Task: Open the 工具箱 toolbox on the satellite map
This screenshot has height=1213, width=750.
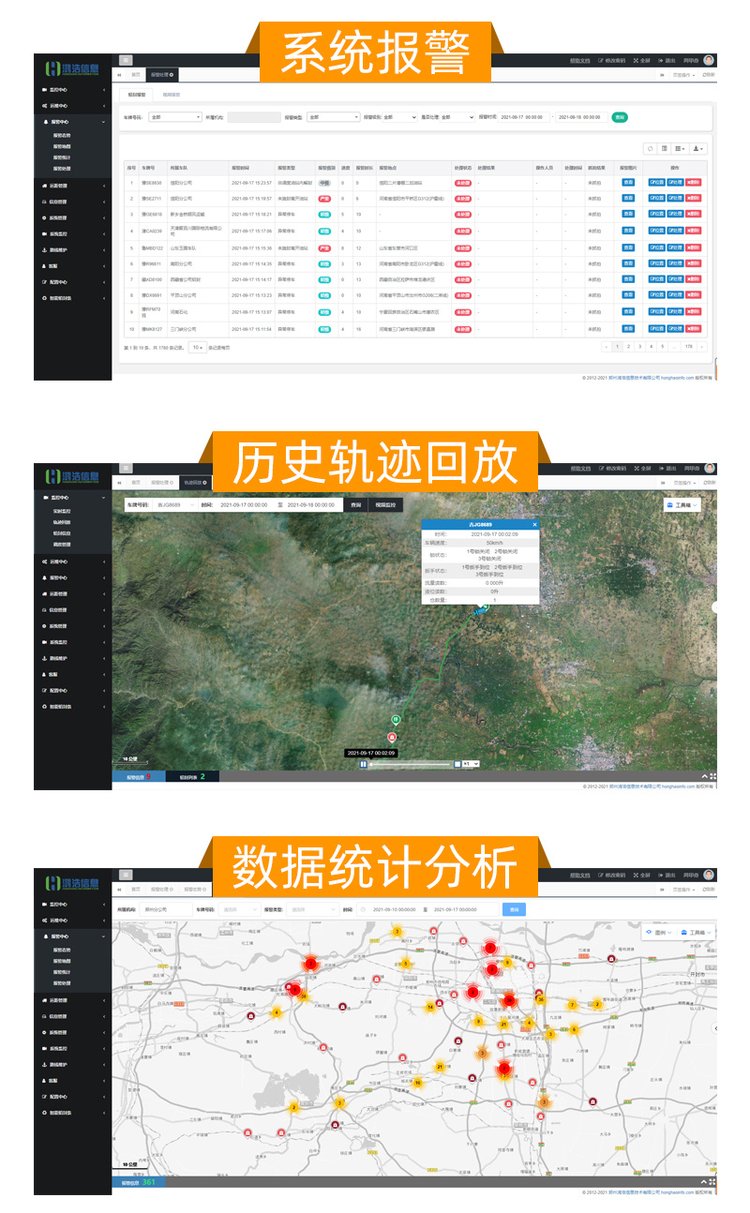Action: 683,506
